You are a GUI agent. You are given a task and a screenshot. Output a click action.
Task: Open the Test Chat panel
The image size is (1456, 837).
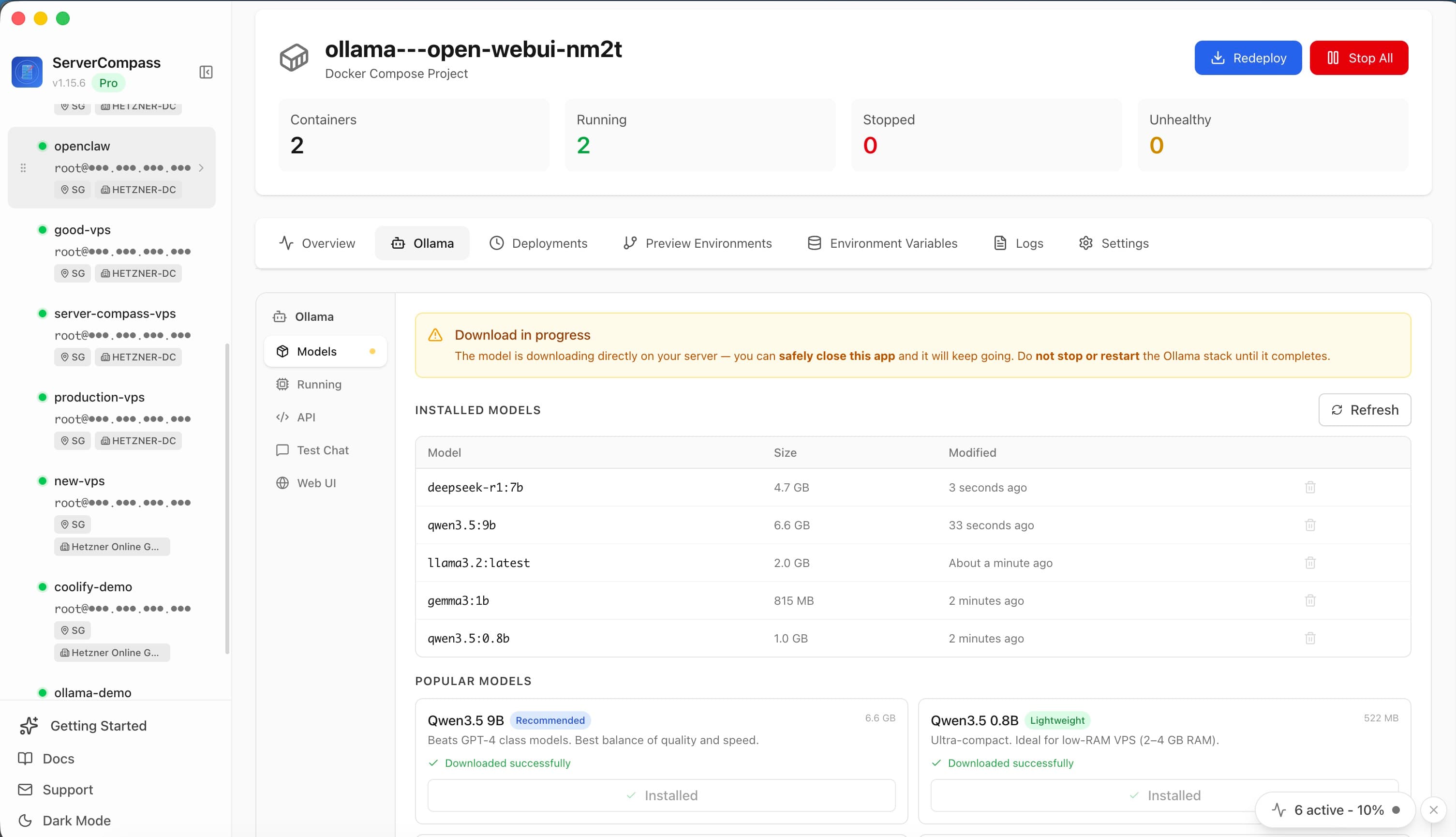point(322,449)
